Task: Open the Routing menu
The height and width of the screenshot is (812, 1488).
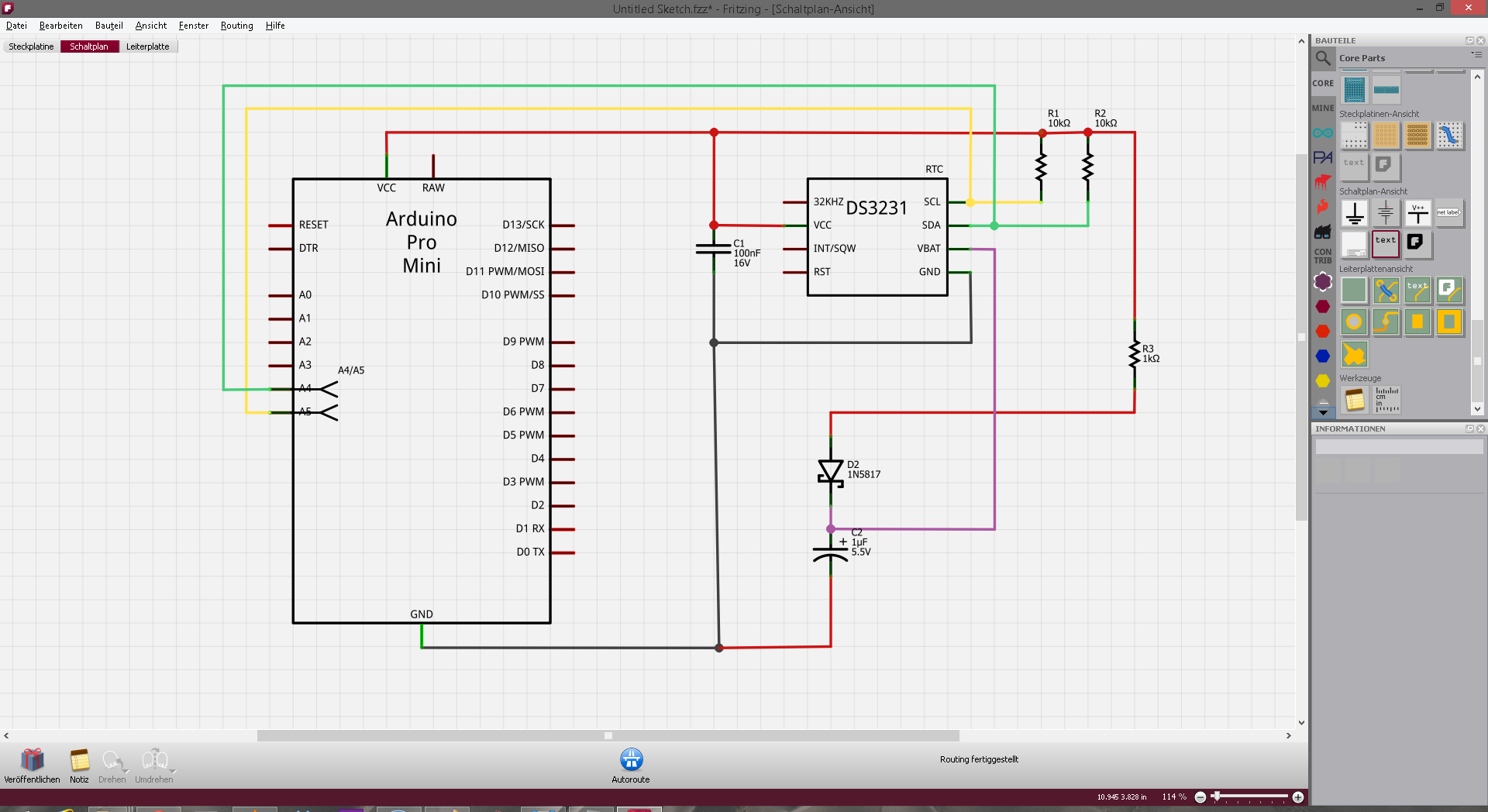Action: (x=237, y=26)
